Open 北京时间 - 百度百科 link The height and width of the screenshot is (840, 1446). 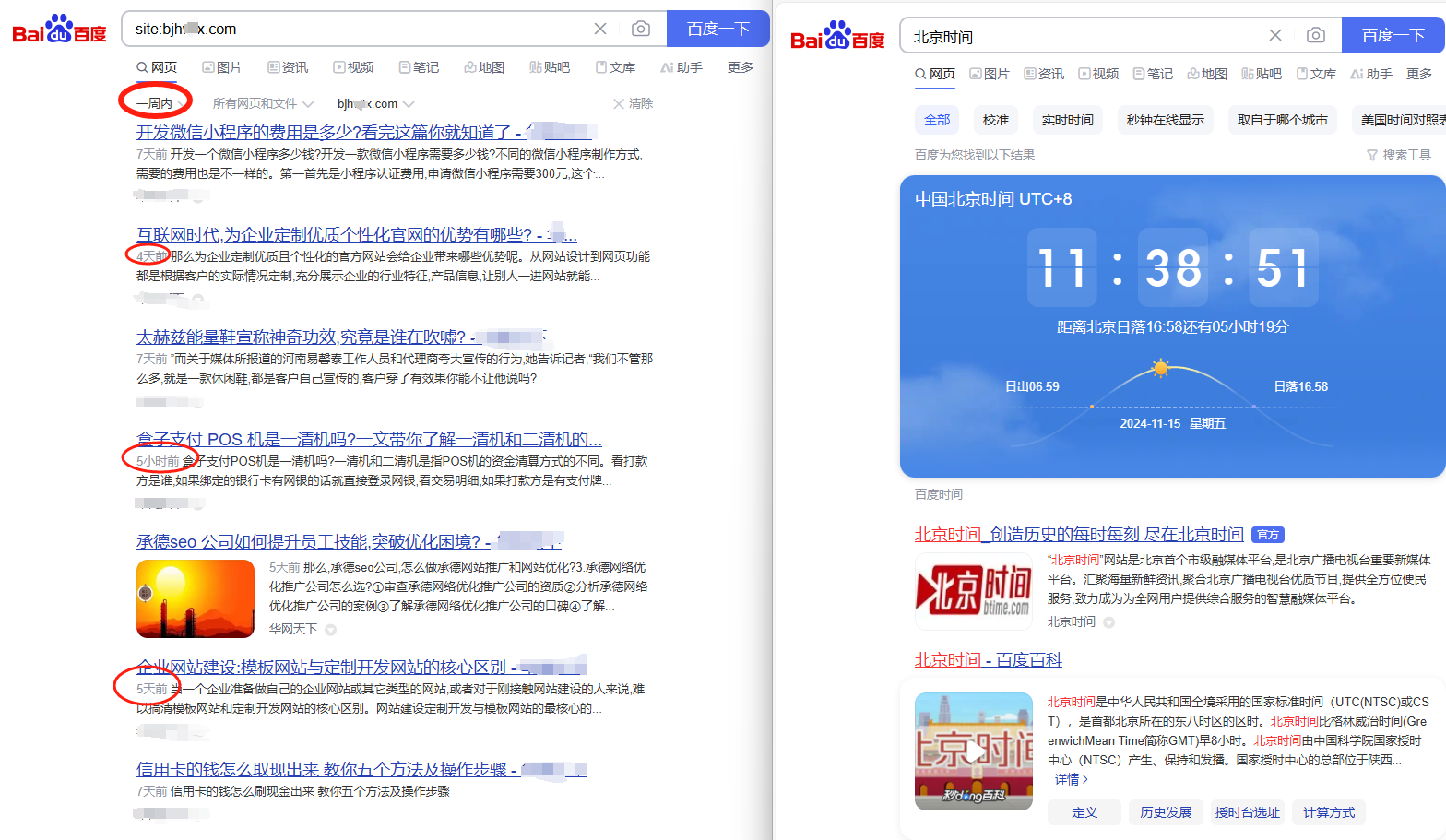(989, 659)
